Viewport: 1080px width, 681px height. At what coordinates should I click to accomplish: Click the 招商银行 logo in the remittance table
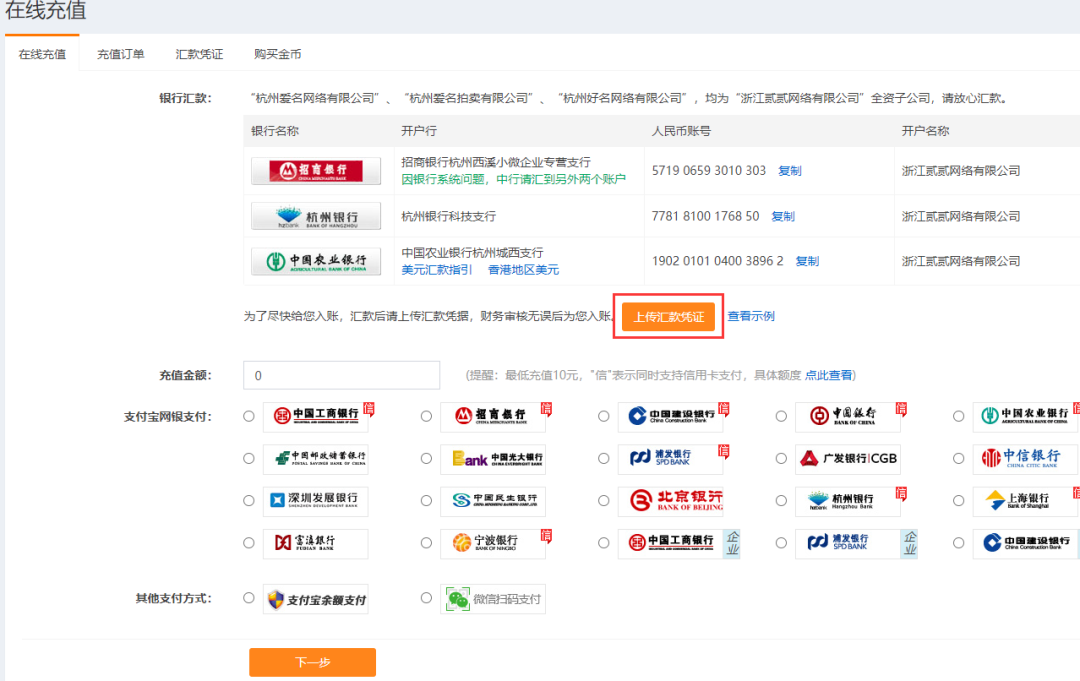[315, 171]
